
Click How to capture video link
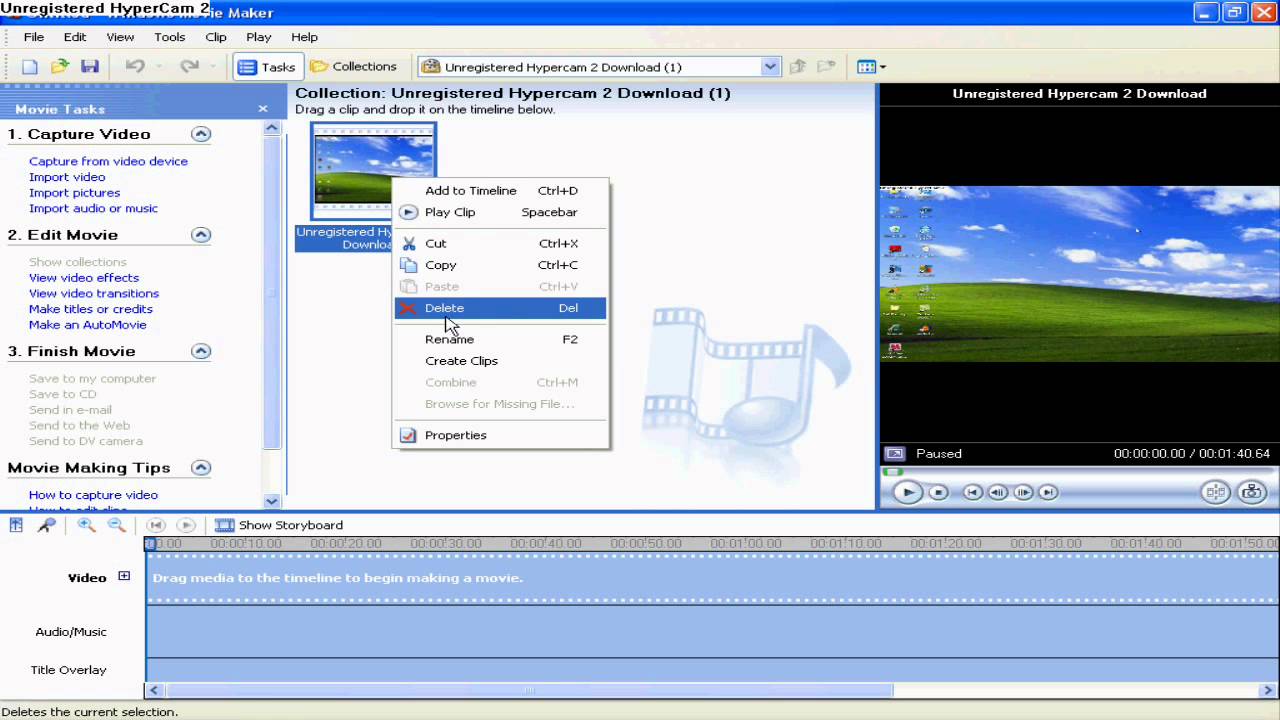pyautogui.click(x=93, y=495)
